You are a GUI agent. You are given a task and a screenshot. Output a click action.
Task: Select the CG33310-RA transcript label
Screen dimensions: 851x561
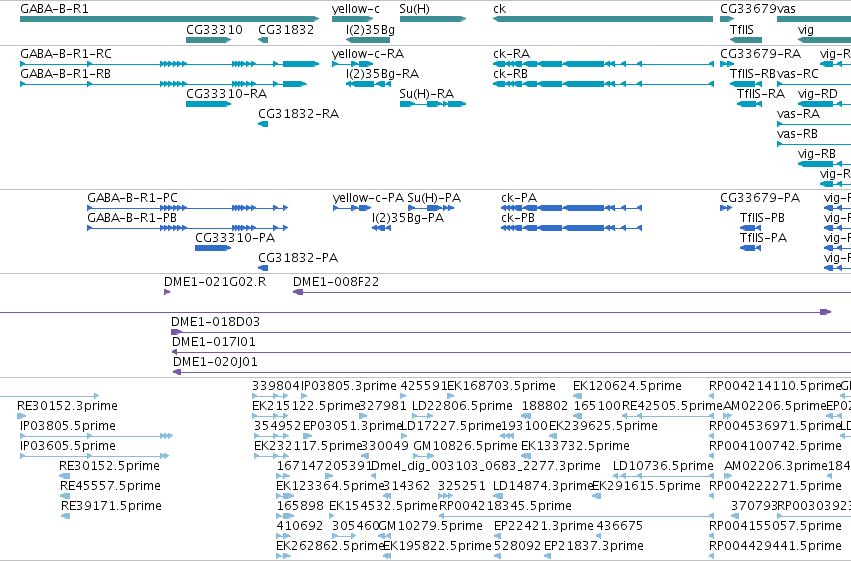click(x=226, y=94)
